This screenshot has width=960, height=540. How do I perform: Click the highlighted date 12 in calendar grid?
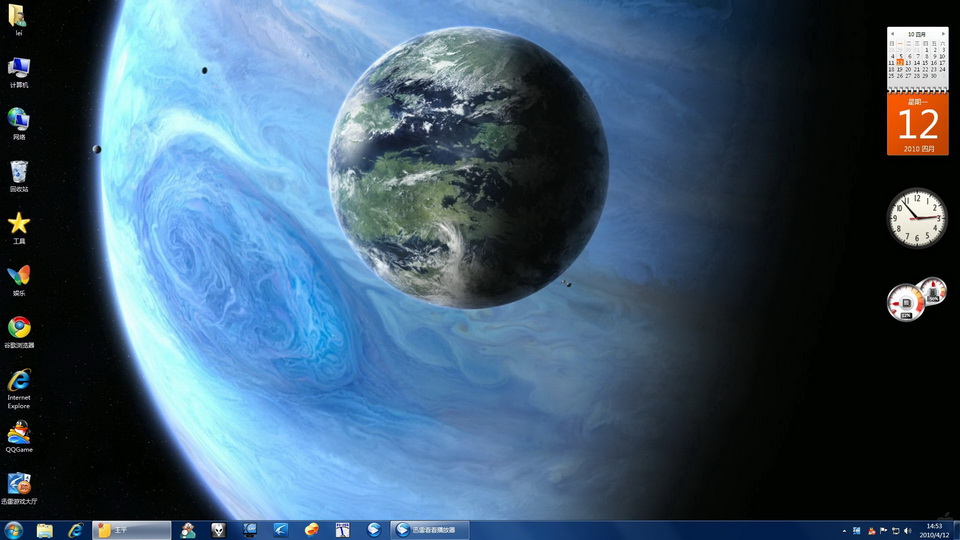[900, 62]
